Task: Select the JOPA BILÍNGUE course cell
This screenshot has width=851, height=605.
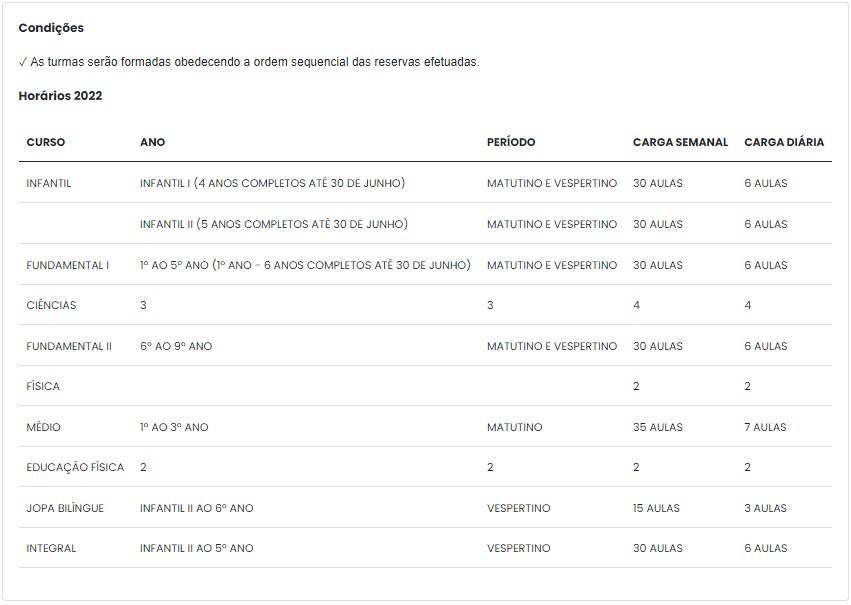Action: 65,508
